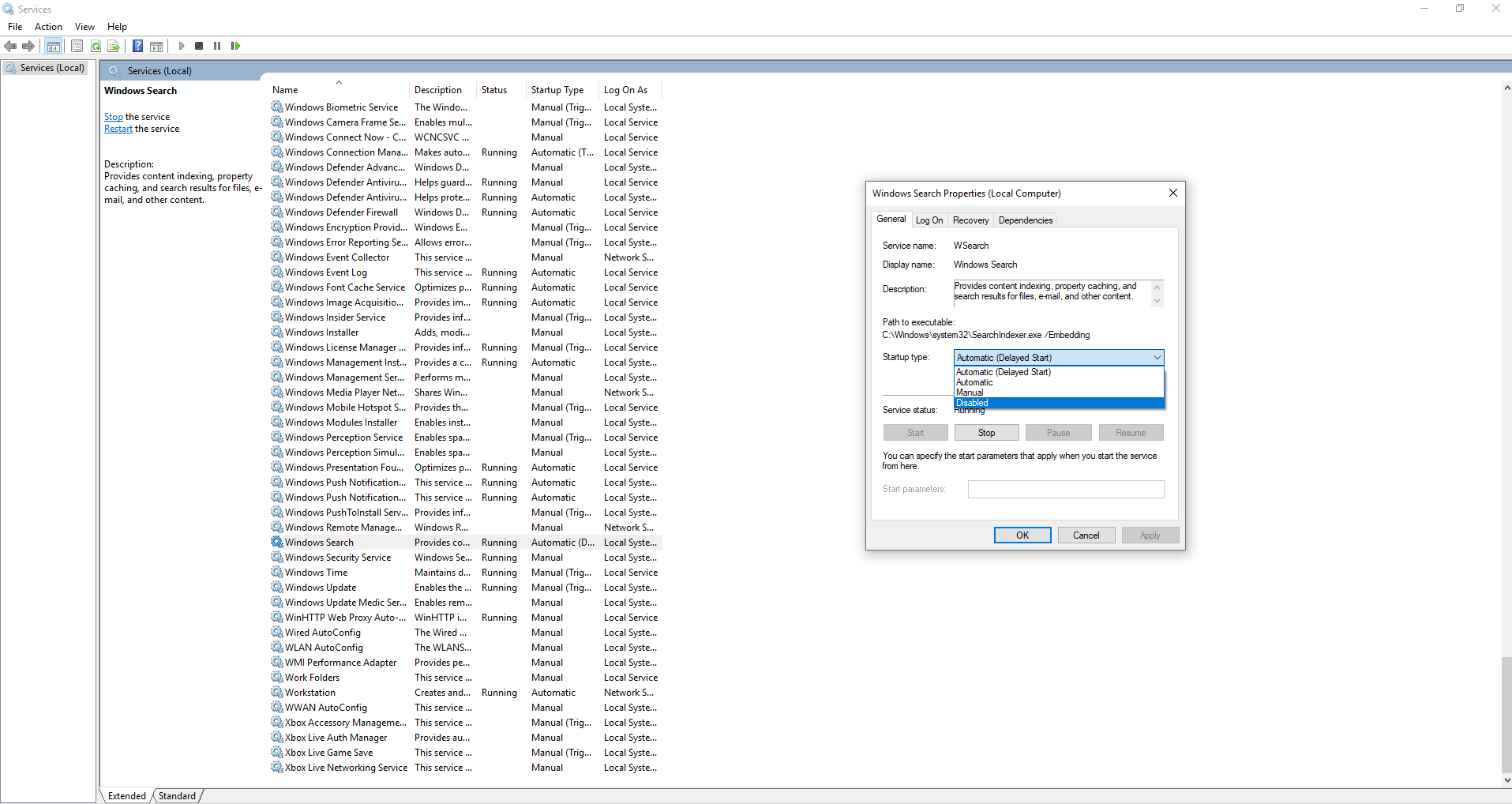Image resolution: width=1512 pixels, height=804 pixels.
Task: Select WMI Performance Adapter row
Action: (x=466, y=663)
